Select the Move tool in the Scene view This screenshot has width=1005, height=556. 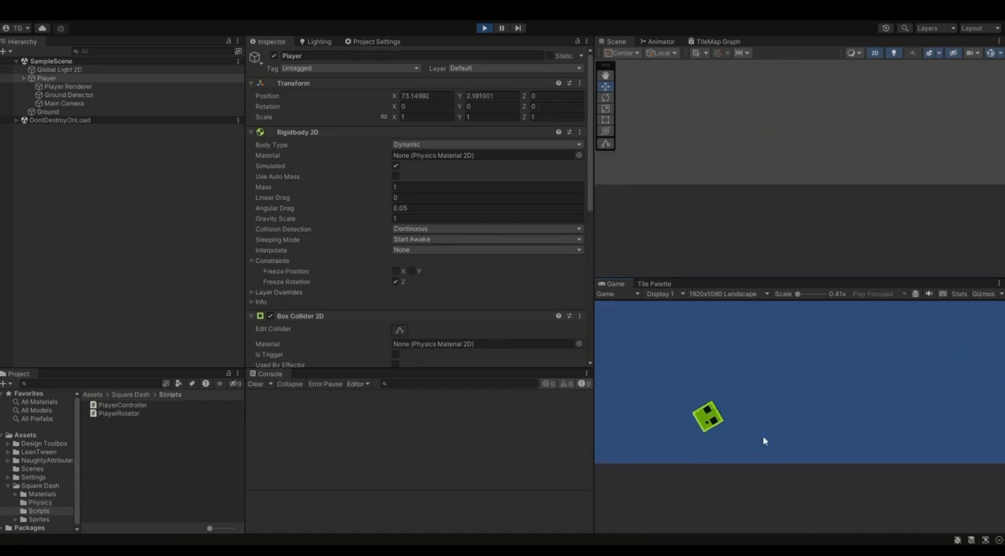[606, 87]
